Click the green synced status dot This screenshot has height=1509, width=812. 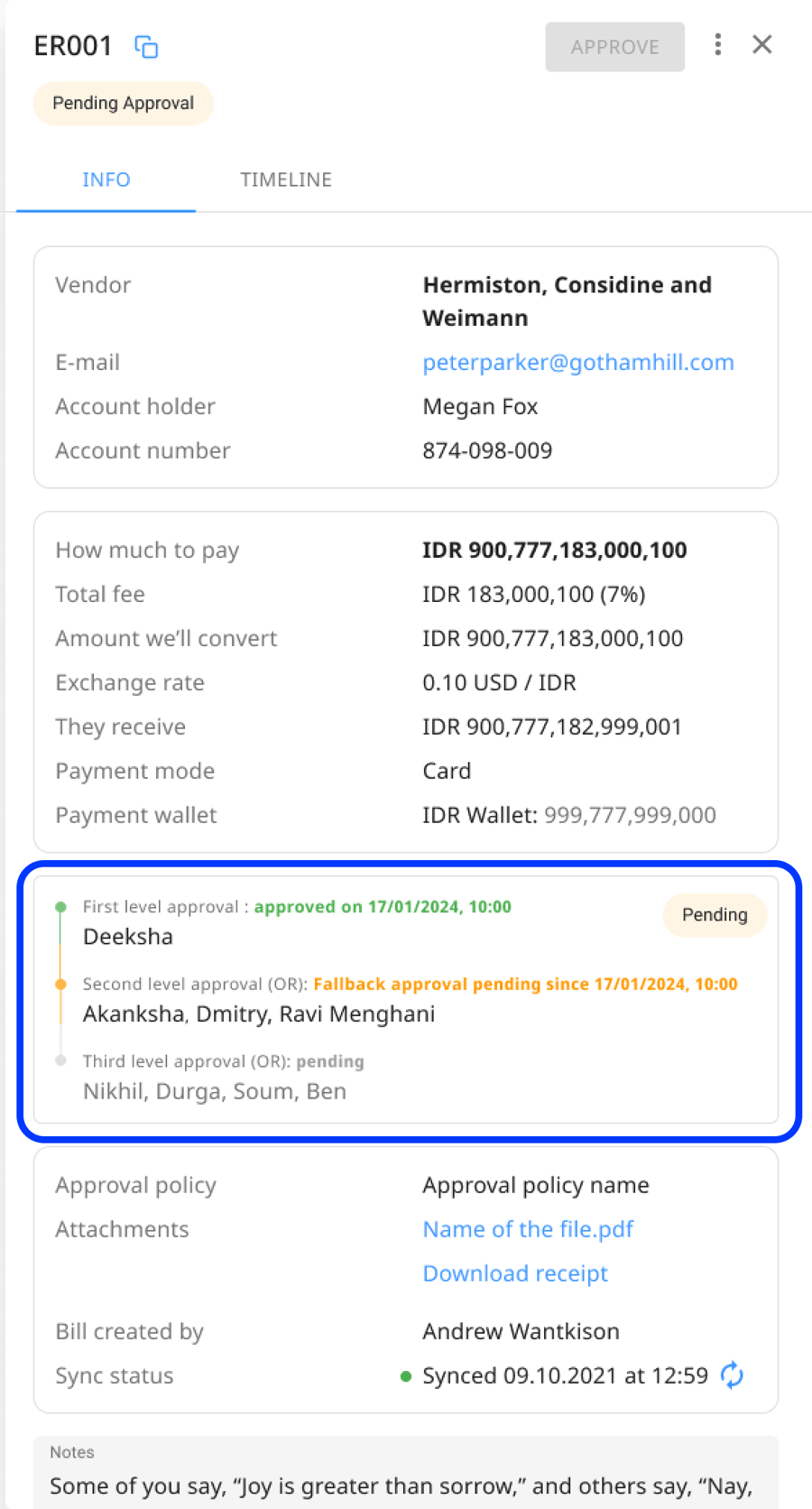point(406,1376)
